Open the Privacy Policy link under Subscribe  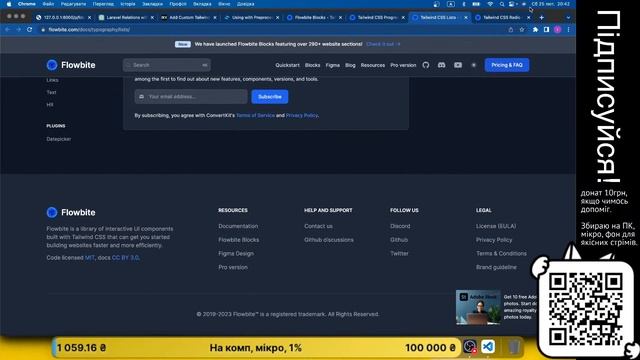[x=302, y=116]
